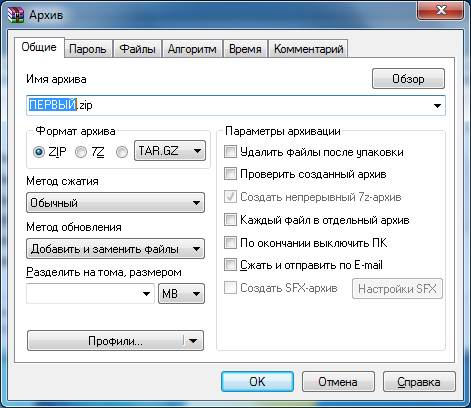Select the radio button beside TAR.GZ
The image size is (471, 408).
point(122,152)
